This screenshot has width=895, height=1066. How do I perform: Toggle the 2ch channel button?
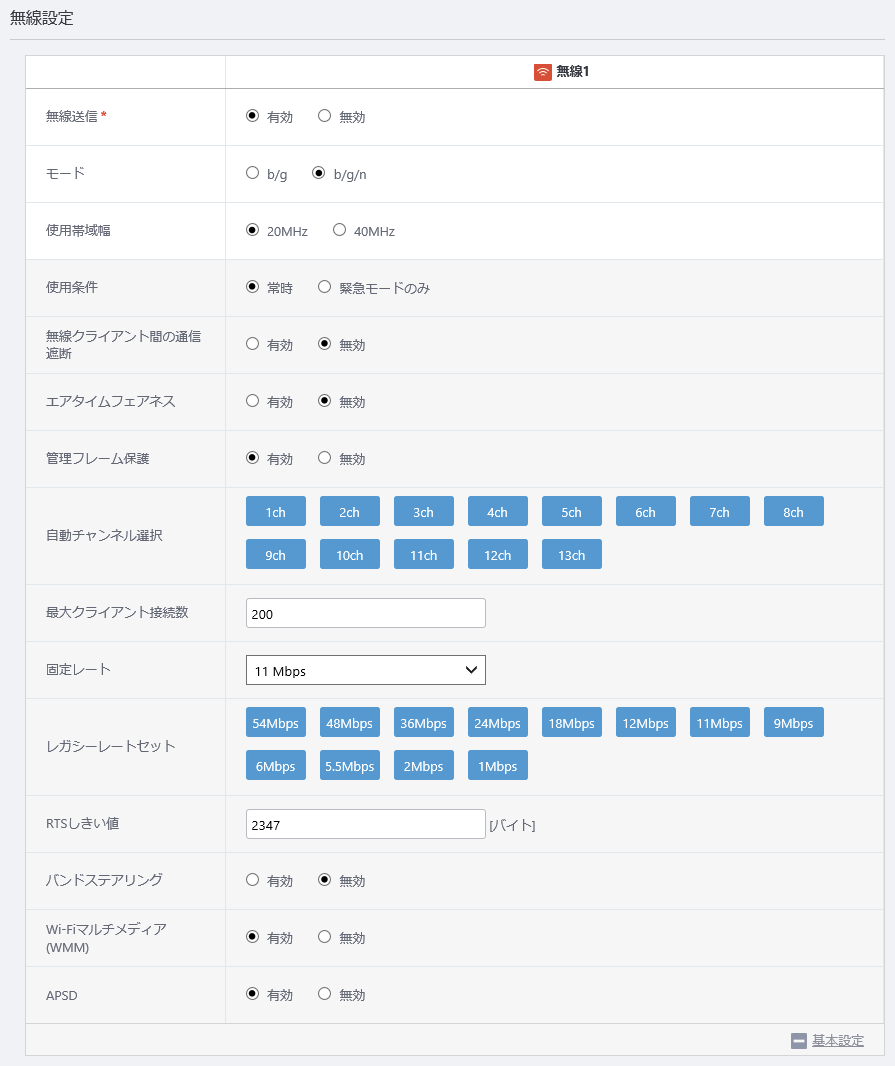[350, 511]
